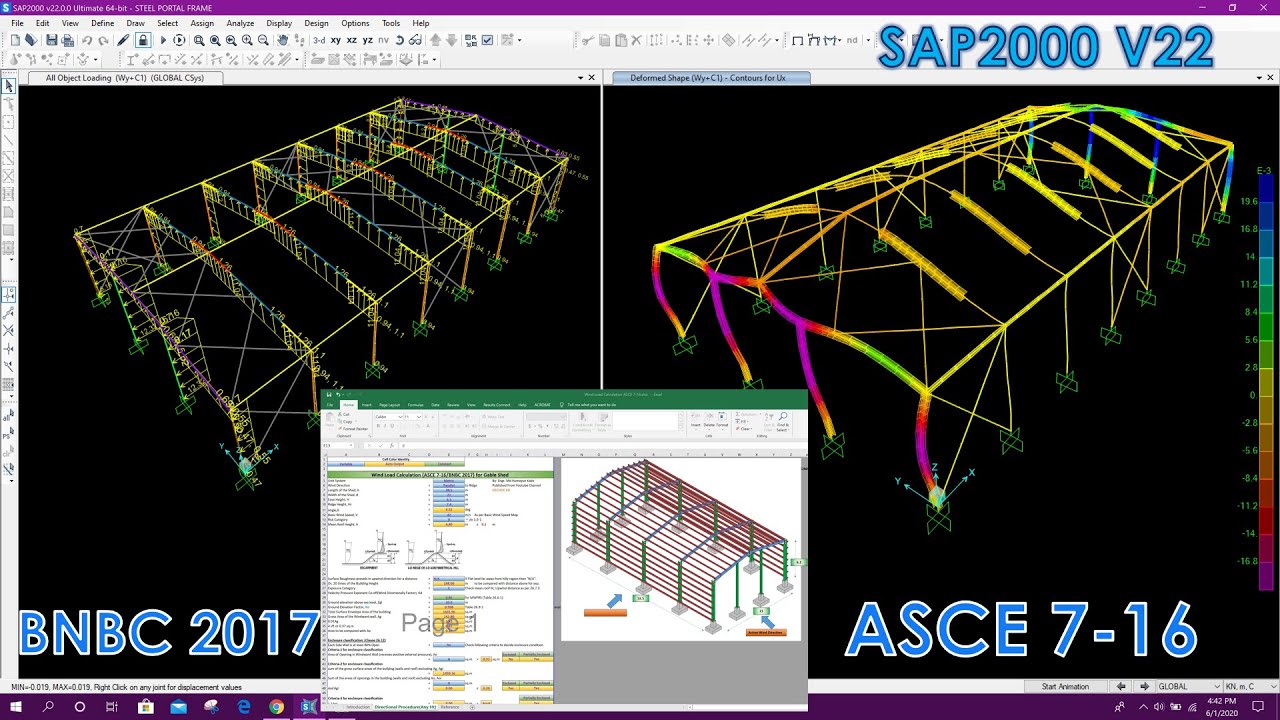Viewport: 1280px width, 720px height.
Task: Select the Pan hand tool
Action: [283, 40]
